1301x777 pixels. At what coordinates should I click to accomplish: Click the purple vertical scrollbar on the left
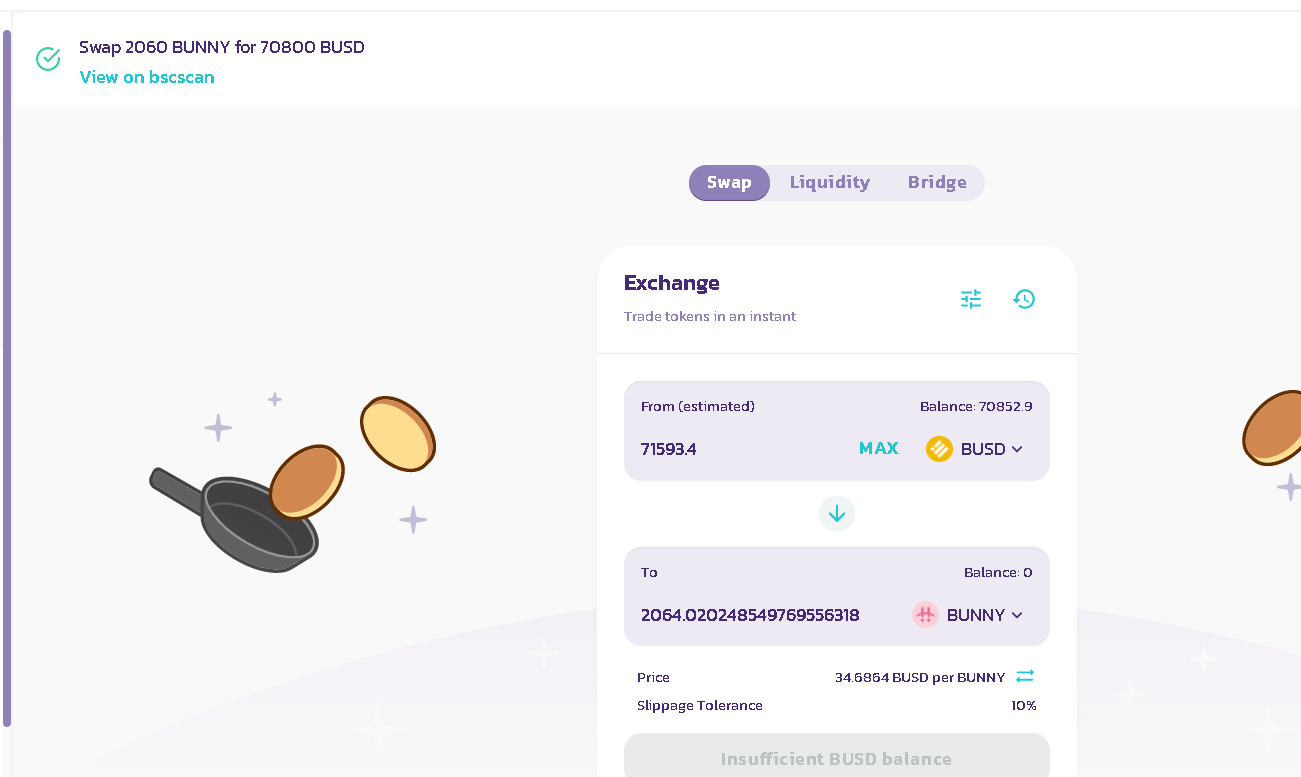click(x=7, y=378)
